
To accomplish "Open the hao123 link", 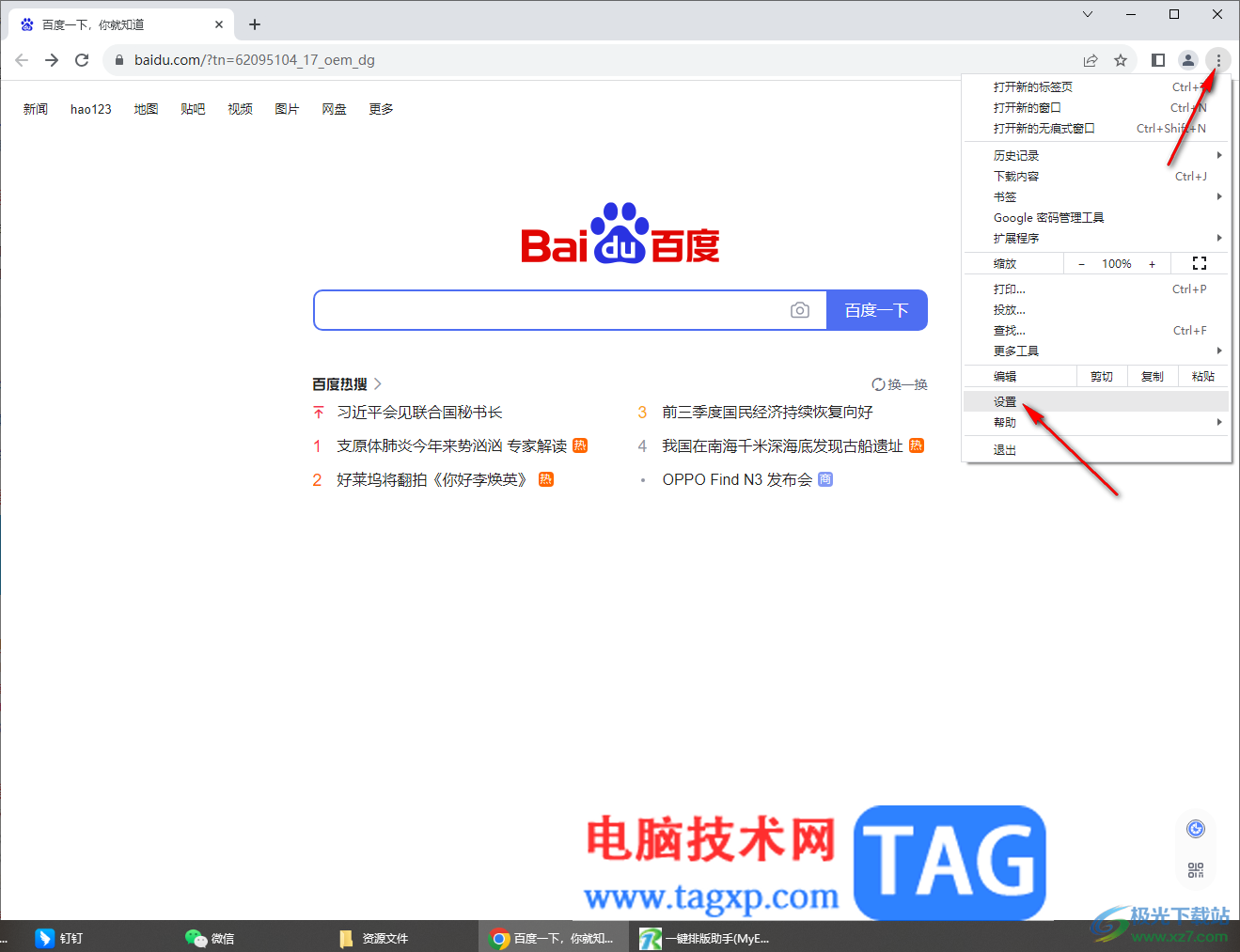I will pos(91,109).
